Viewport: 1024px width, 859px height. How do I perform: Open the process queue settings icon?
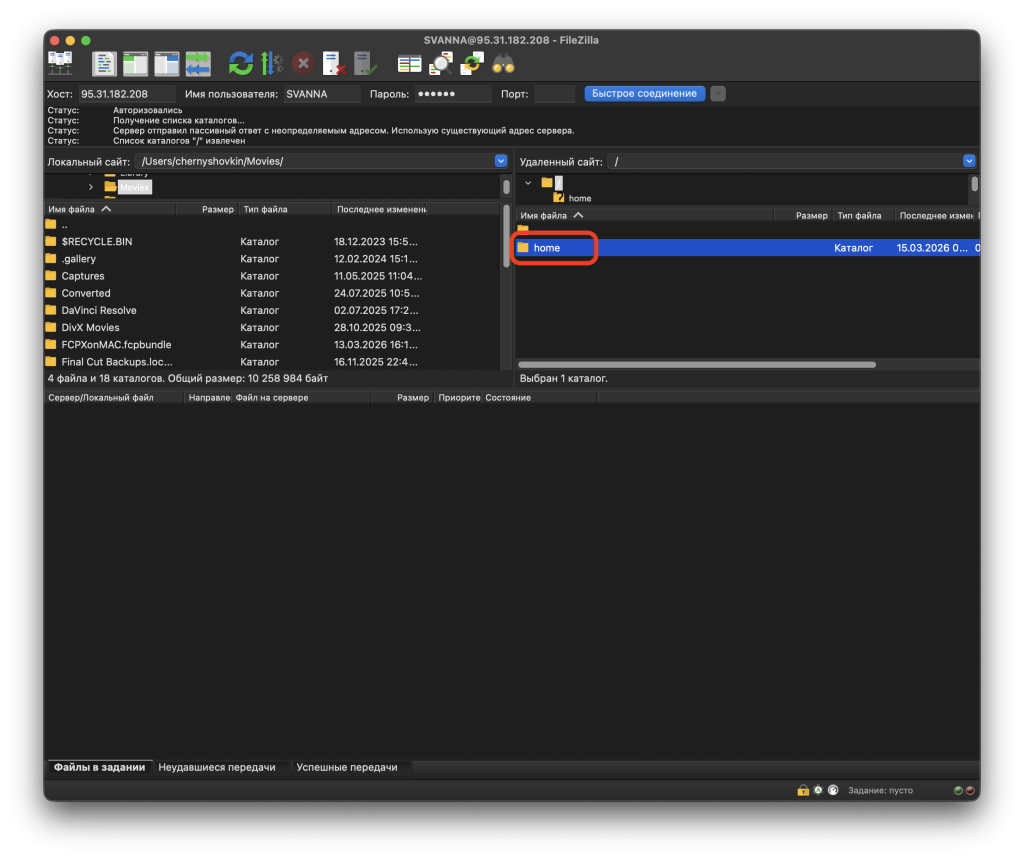point(272,64)
